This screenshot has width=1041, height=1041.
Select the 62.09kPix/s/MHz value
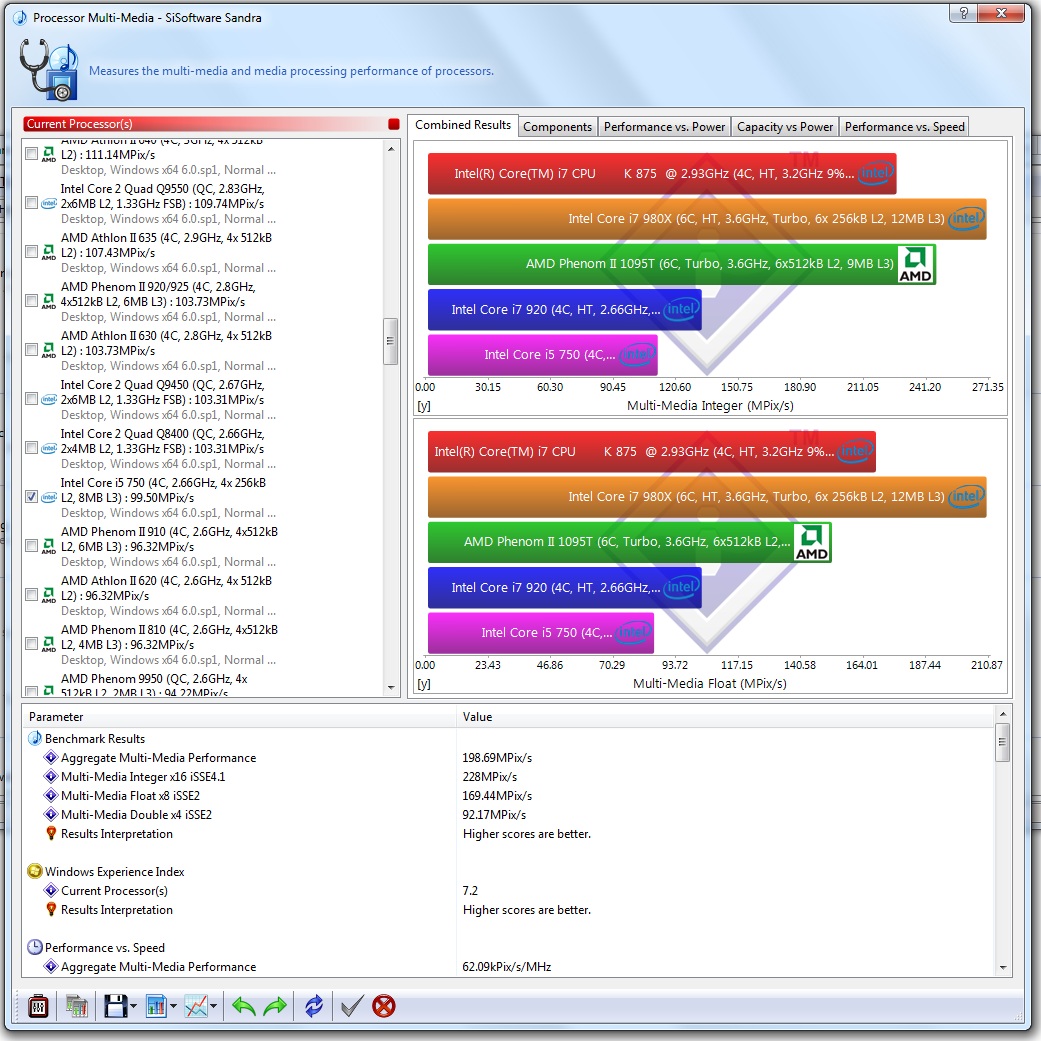click(507, 967)
